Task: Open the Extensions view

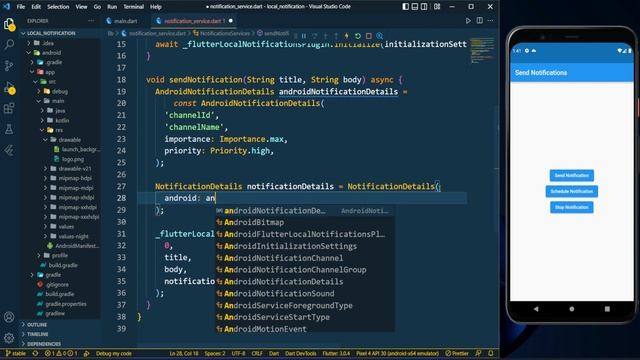Action: tap(9, 108)
